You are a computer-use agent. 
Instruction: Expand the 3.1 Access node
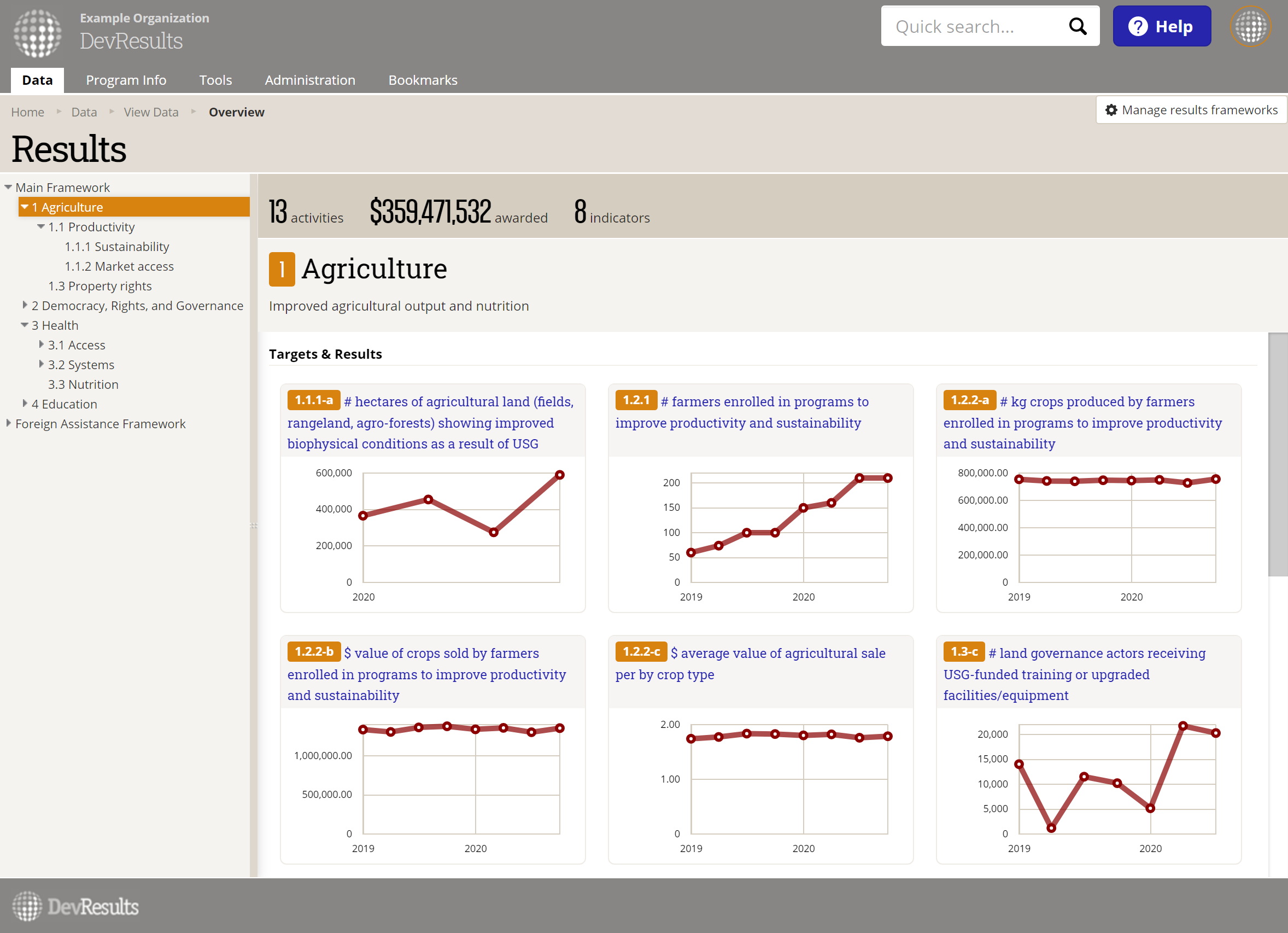41,345
